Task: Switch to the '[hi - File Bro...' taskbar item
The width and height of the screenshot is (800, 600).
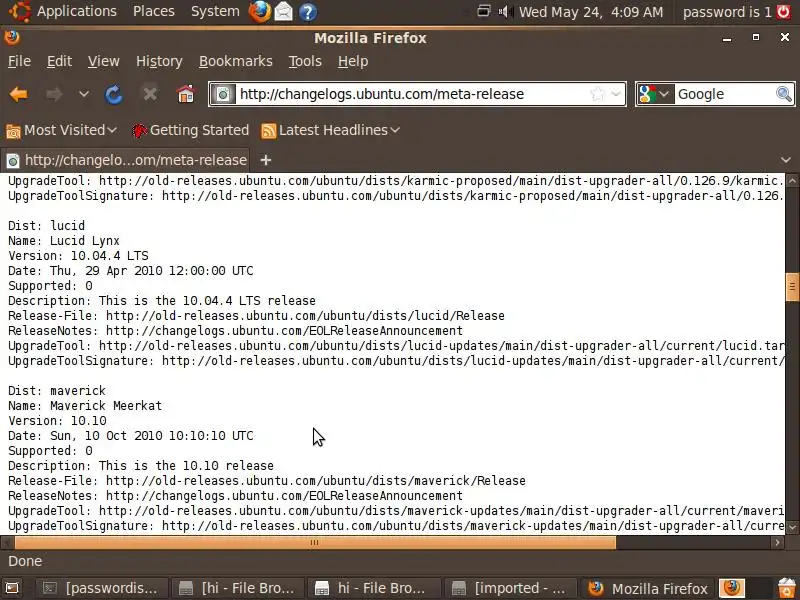Action: pyautogui.click(x=238, y=588)
